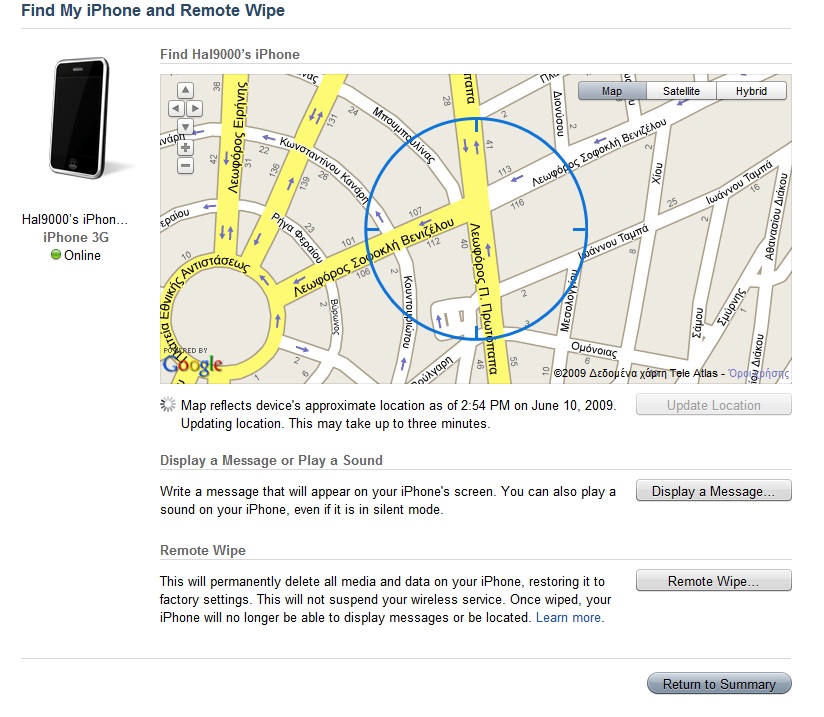Viewport: 824px width, 717px height.
Task: Click the Google logo on the map
Action: pyautogui.click(x=192, y=363)
